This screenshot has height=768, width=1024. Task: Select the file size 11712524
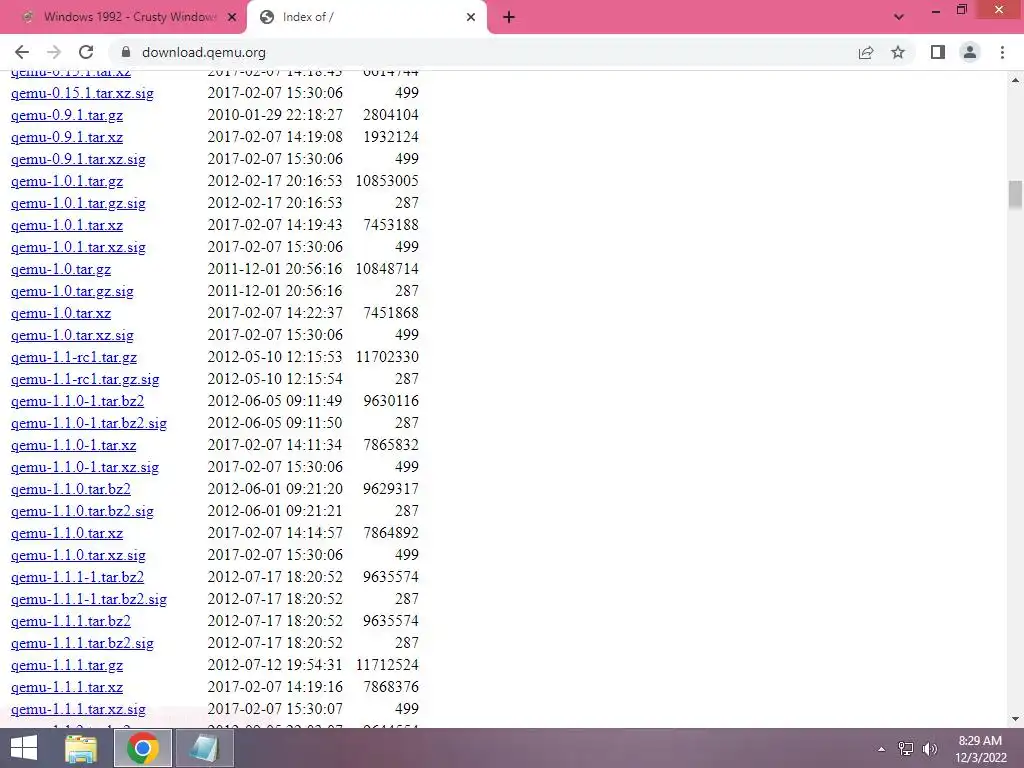[x=387, y=665]
